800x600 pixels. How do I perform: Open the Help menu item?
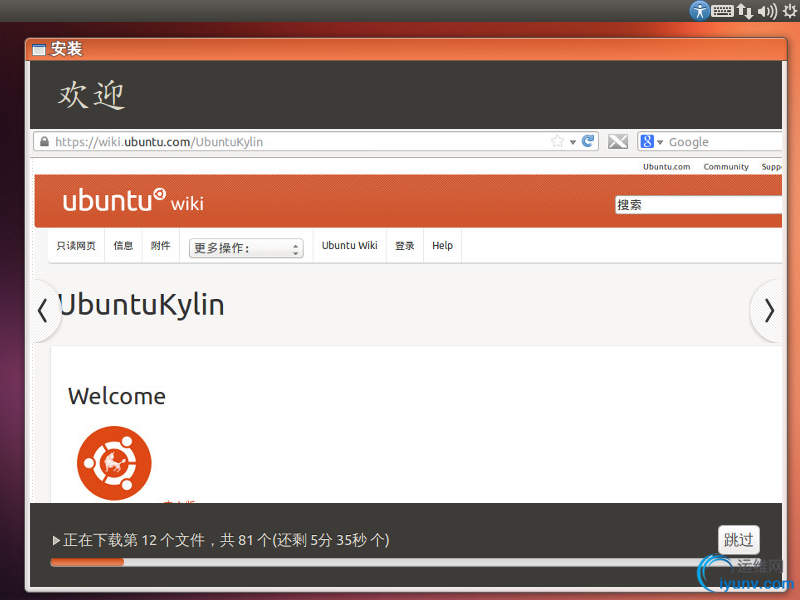442,245
